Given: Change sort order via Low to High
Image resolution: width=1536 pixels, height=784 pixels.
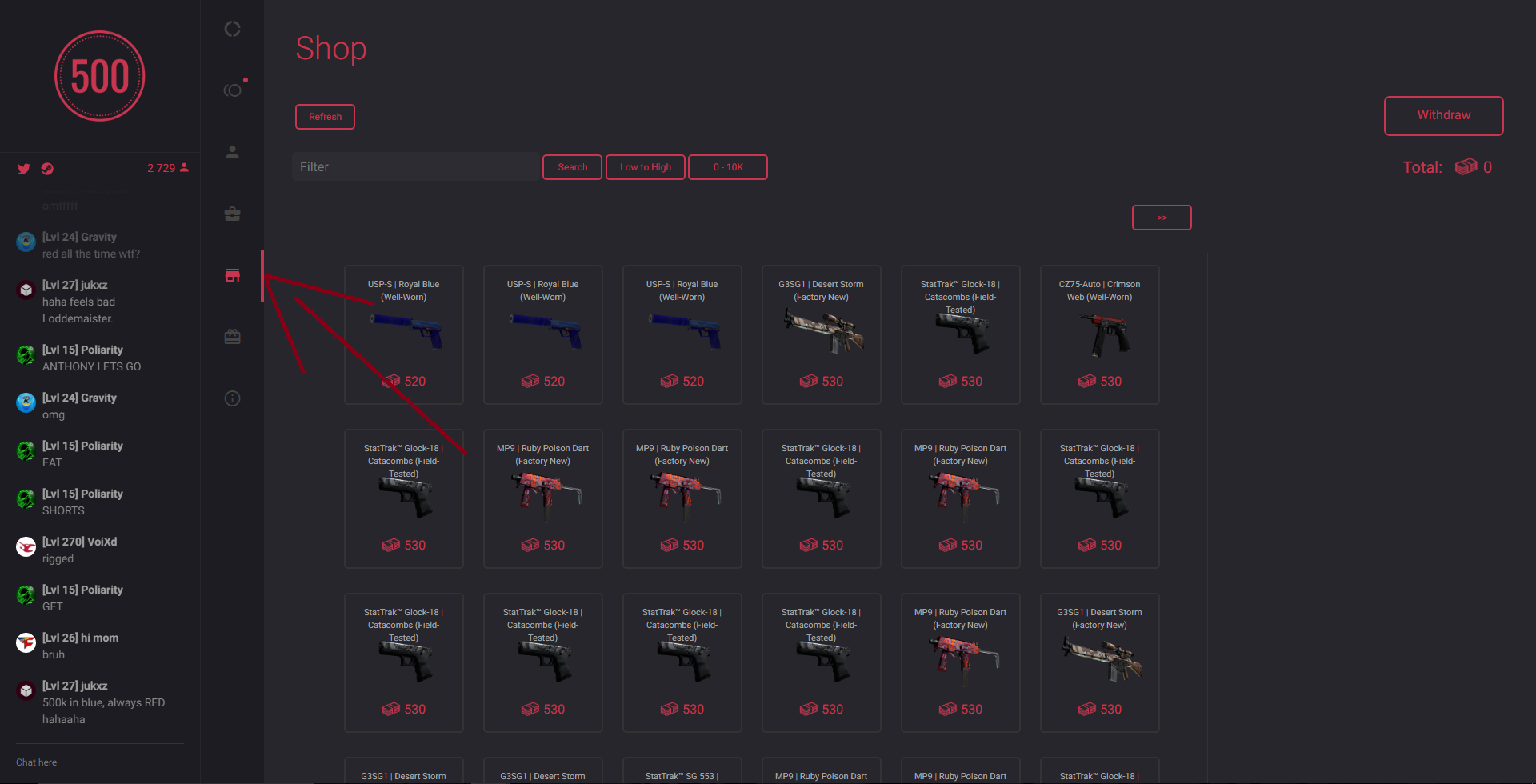Looking at the screenshot, I should (x=646, y=167).
